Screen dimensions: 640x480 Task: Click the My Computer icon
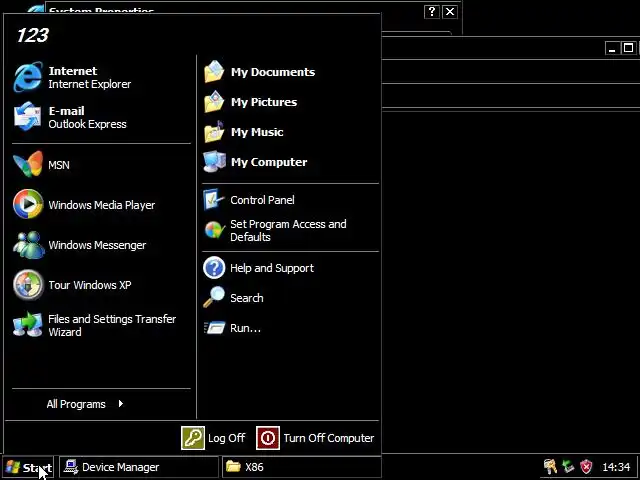click(214, 162)
